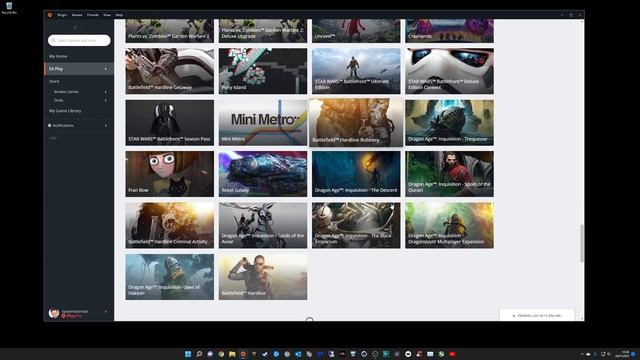Open Dragonslayer Multiplayer Expansion tile

click(449, 225)
